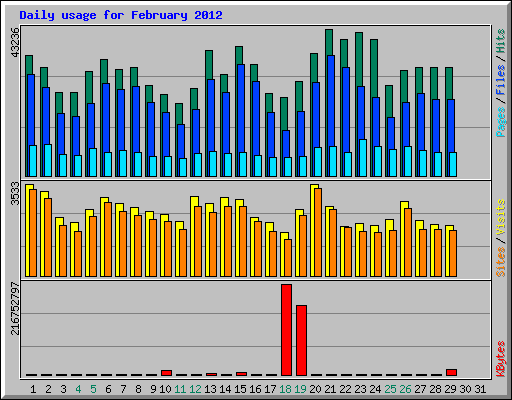Screen dimensions: 512x400
Task: Click the 'Files' legend label
Action: 501,79
